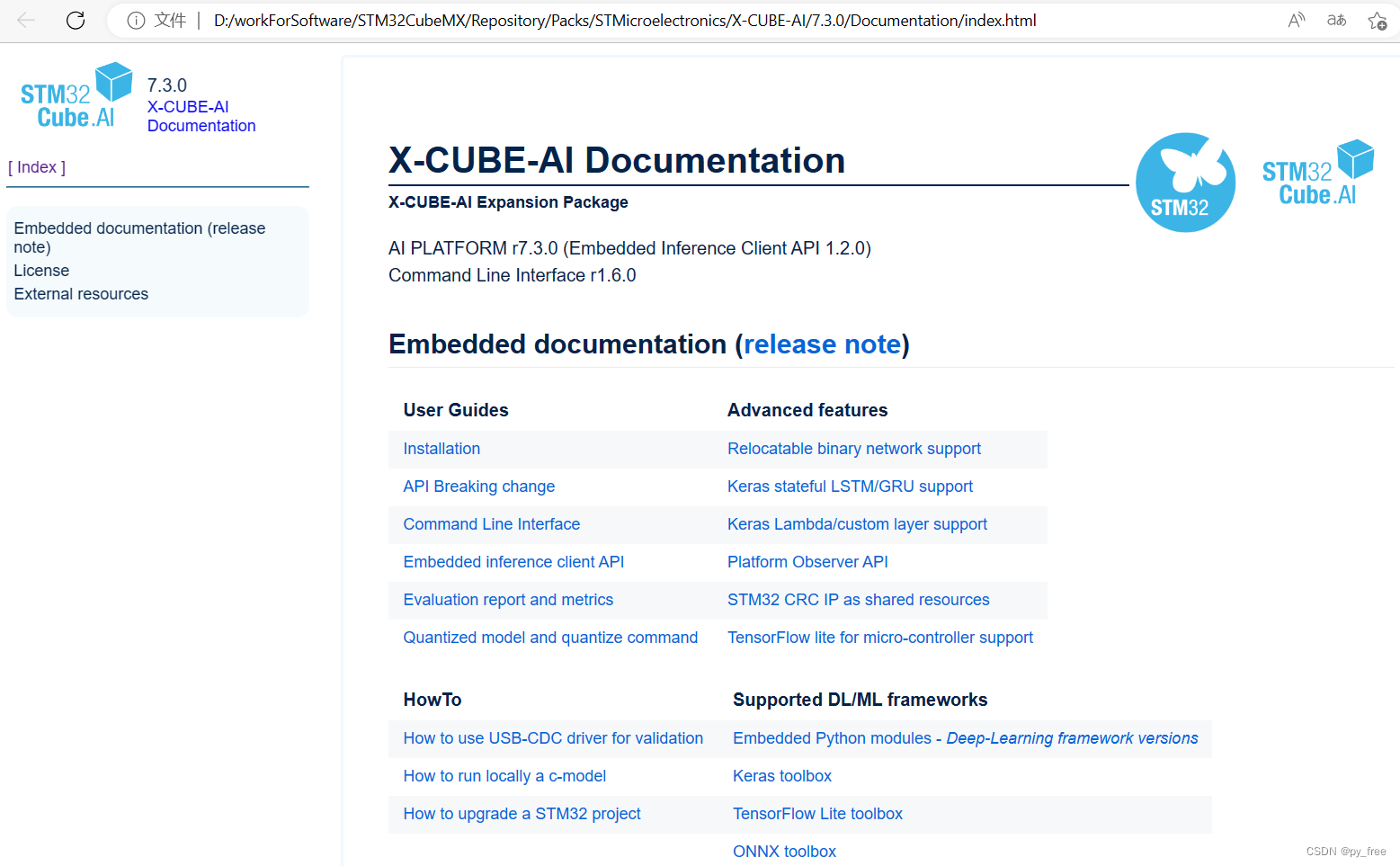Open the [ Index ] sidebar link

coord(37,167)
